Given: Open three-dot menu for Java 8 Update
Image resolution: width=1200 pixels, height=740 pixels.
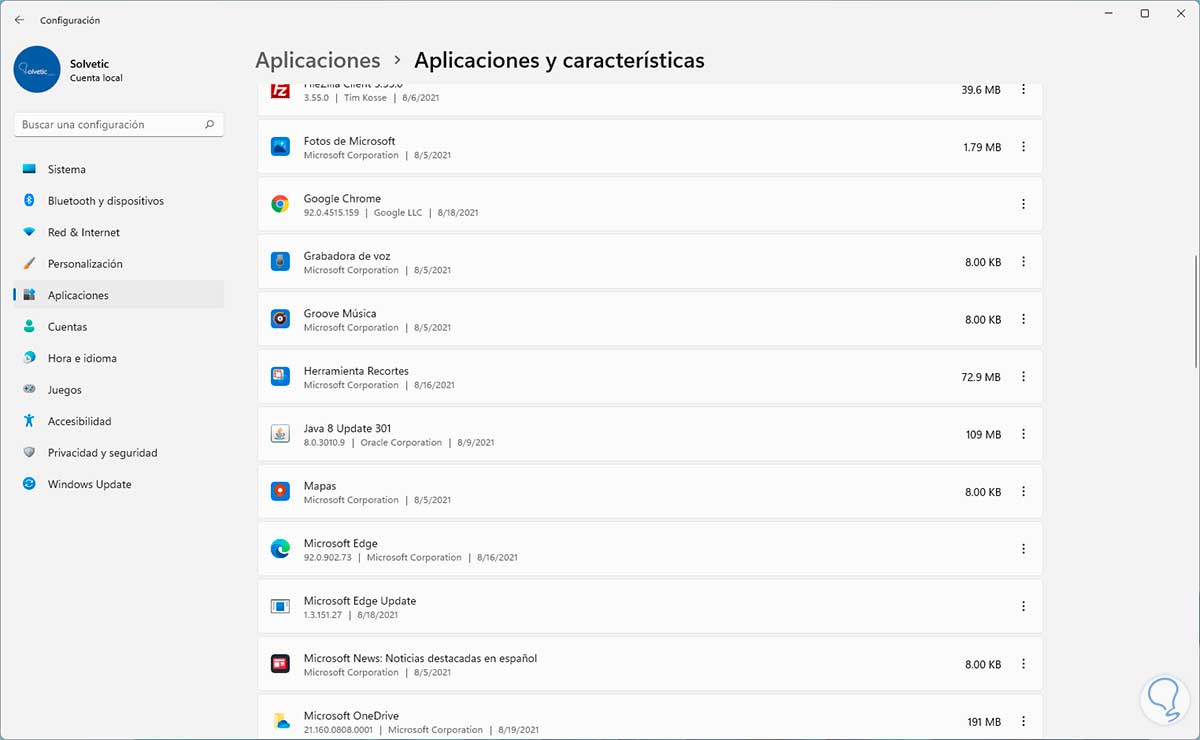Looking at the screenshot, I should [1023, 434].
